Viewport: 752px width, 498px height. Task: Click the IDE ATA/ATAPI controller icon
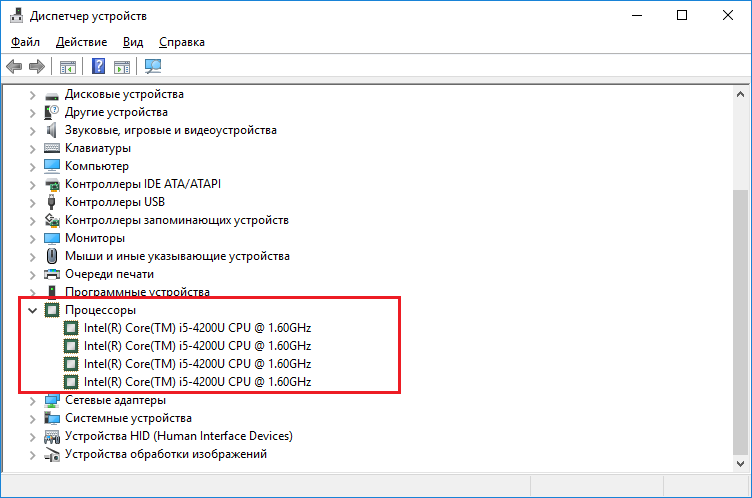tap(52, 184)
